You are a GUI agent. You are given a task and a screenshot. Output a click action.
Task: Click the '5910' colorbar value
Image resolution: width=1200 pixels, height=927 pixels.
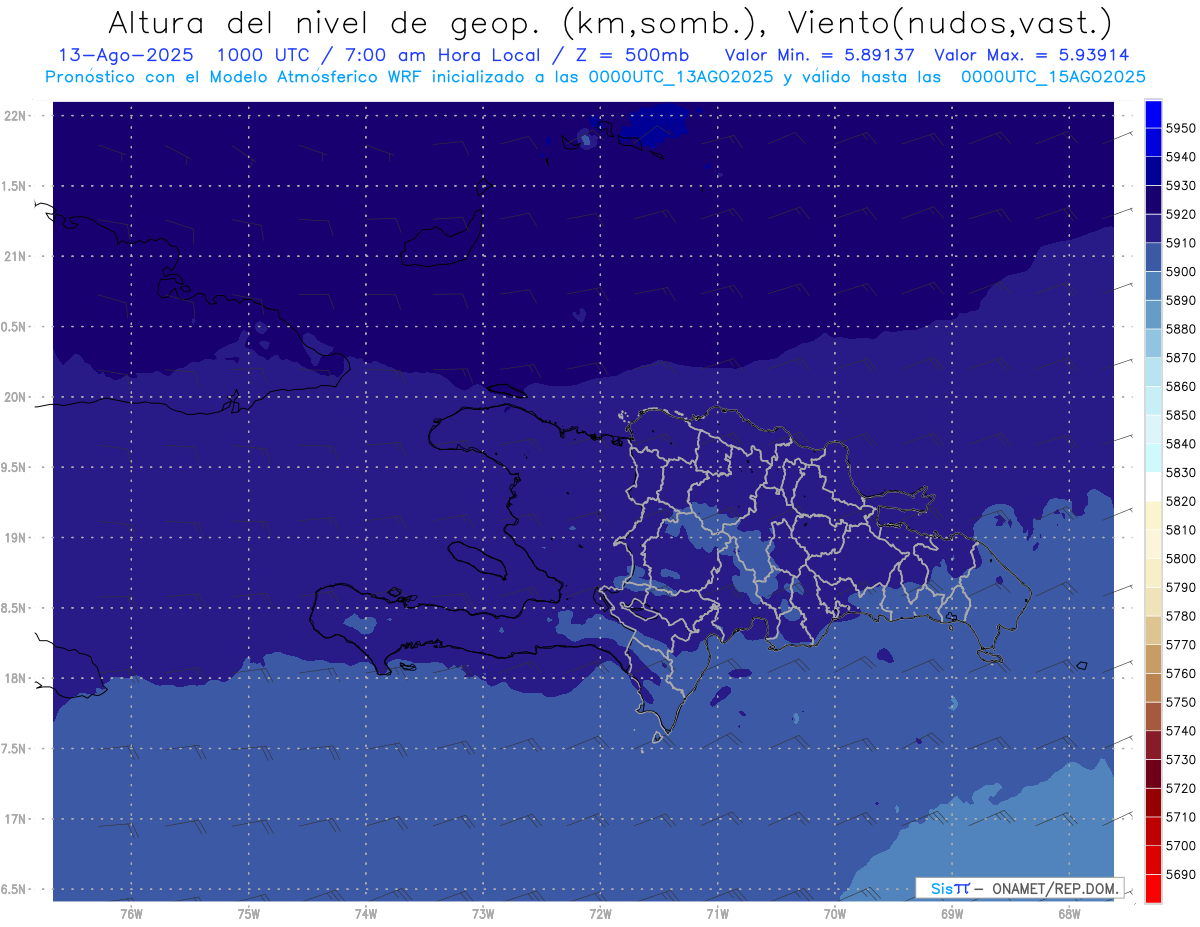[1181, 243]
